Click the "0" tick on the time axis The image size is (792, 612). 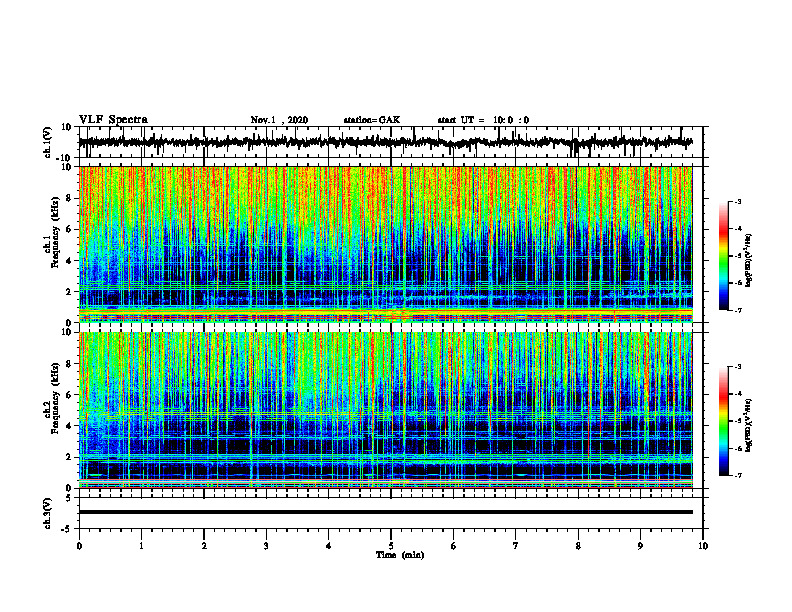click(x=79, y=546)
